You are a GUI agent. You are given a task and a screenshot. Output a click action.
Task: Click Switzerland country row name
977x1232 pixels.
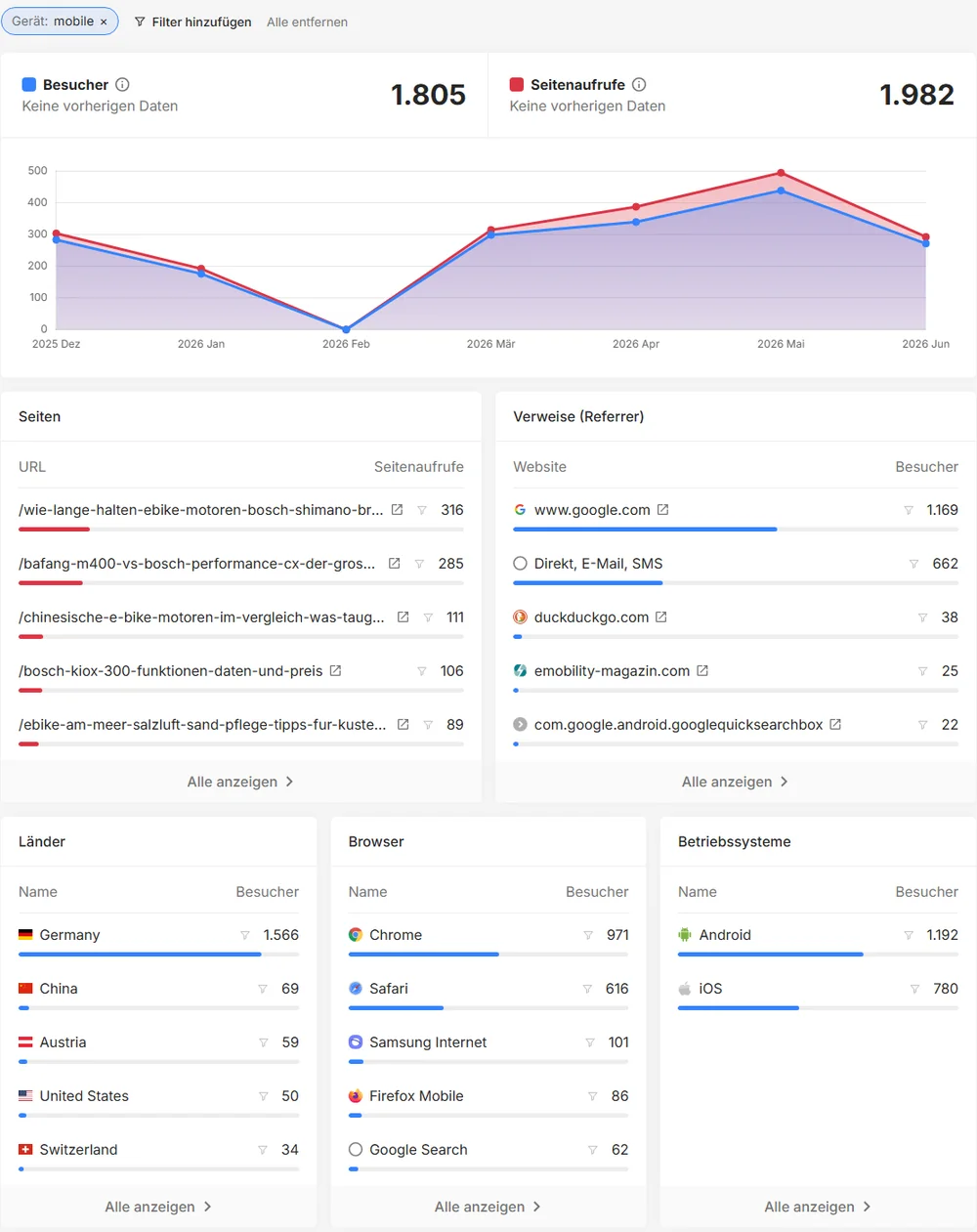pos(78,1150)
